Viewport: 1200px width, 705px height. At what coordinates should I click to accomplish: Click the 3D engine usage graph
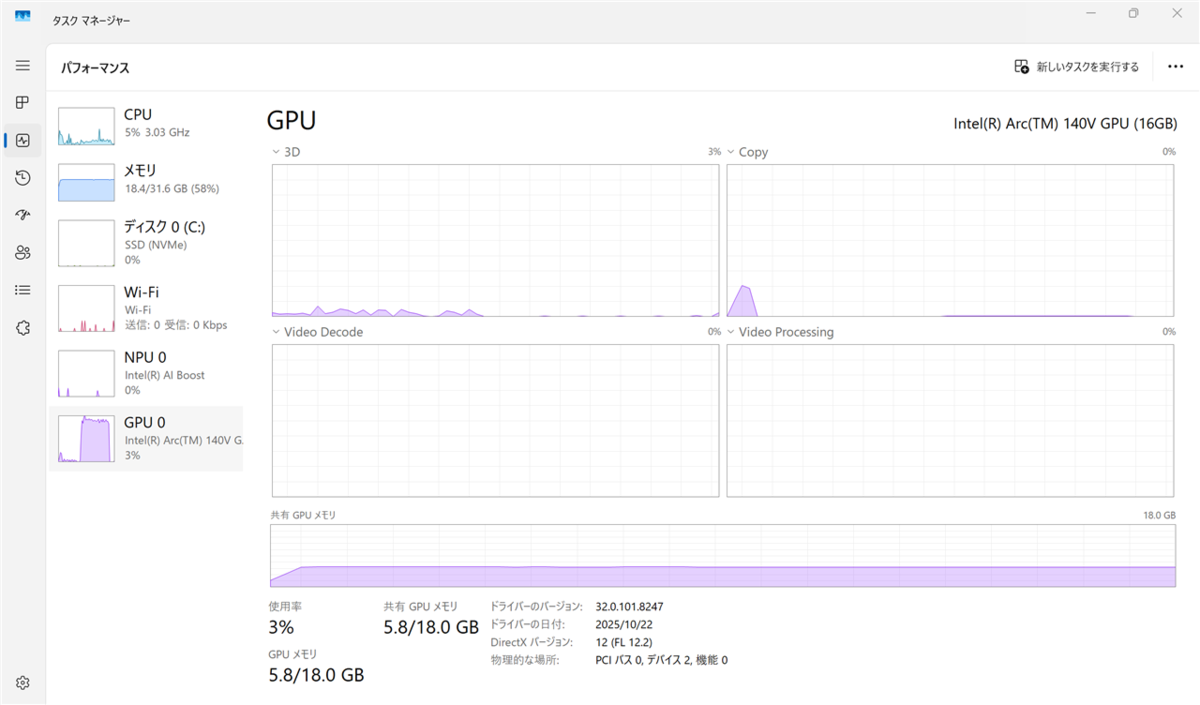[x=495, y=240]
